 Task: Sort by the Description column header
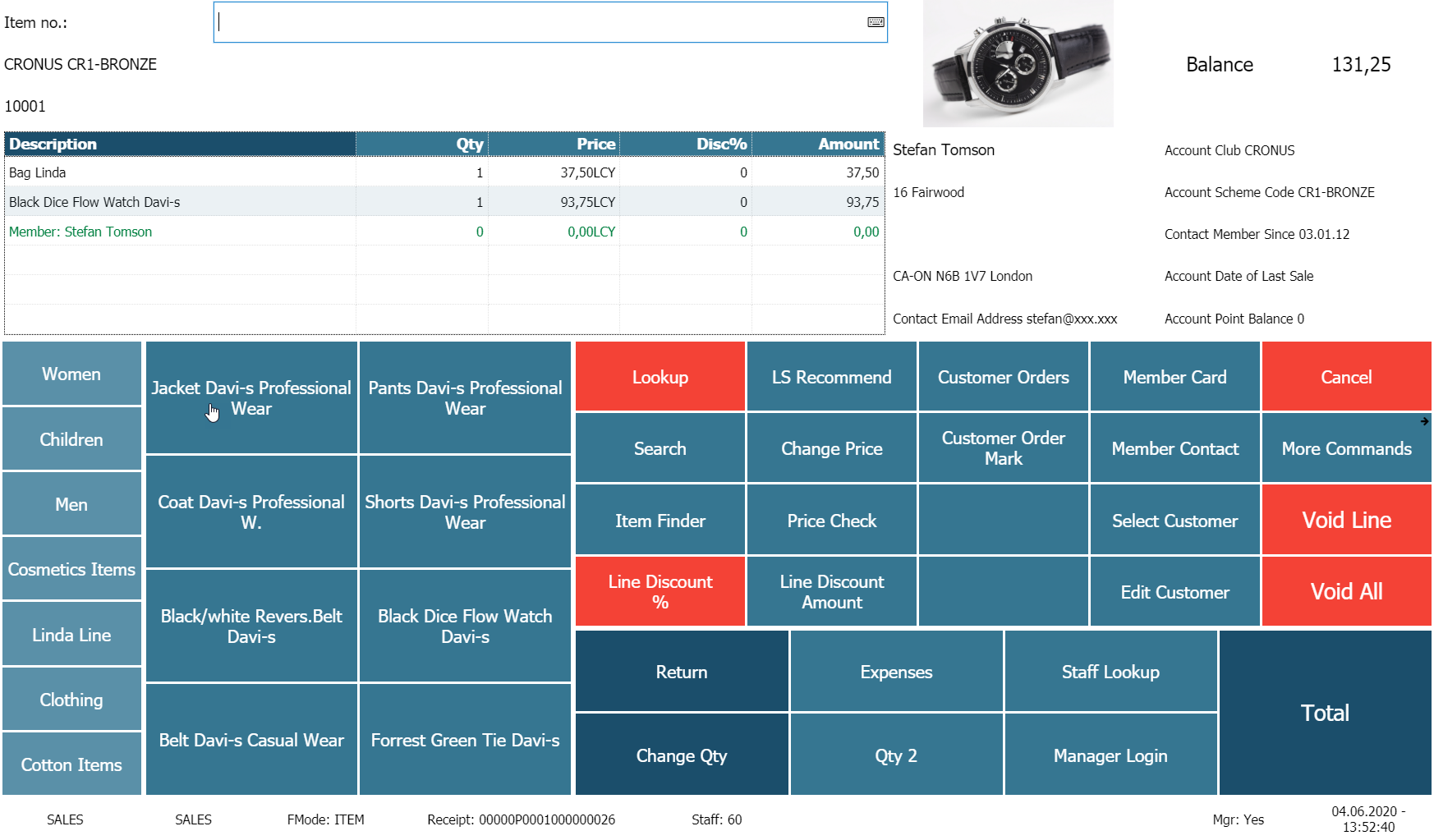[181, 144]
